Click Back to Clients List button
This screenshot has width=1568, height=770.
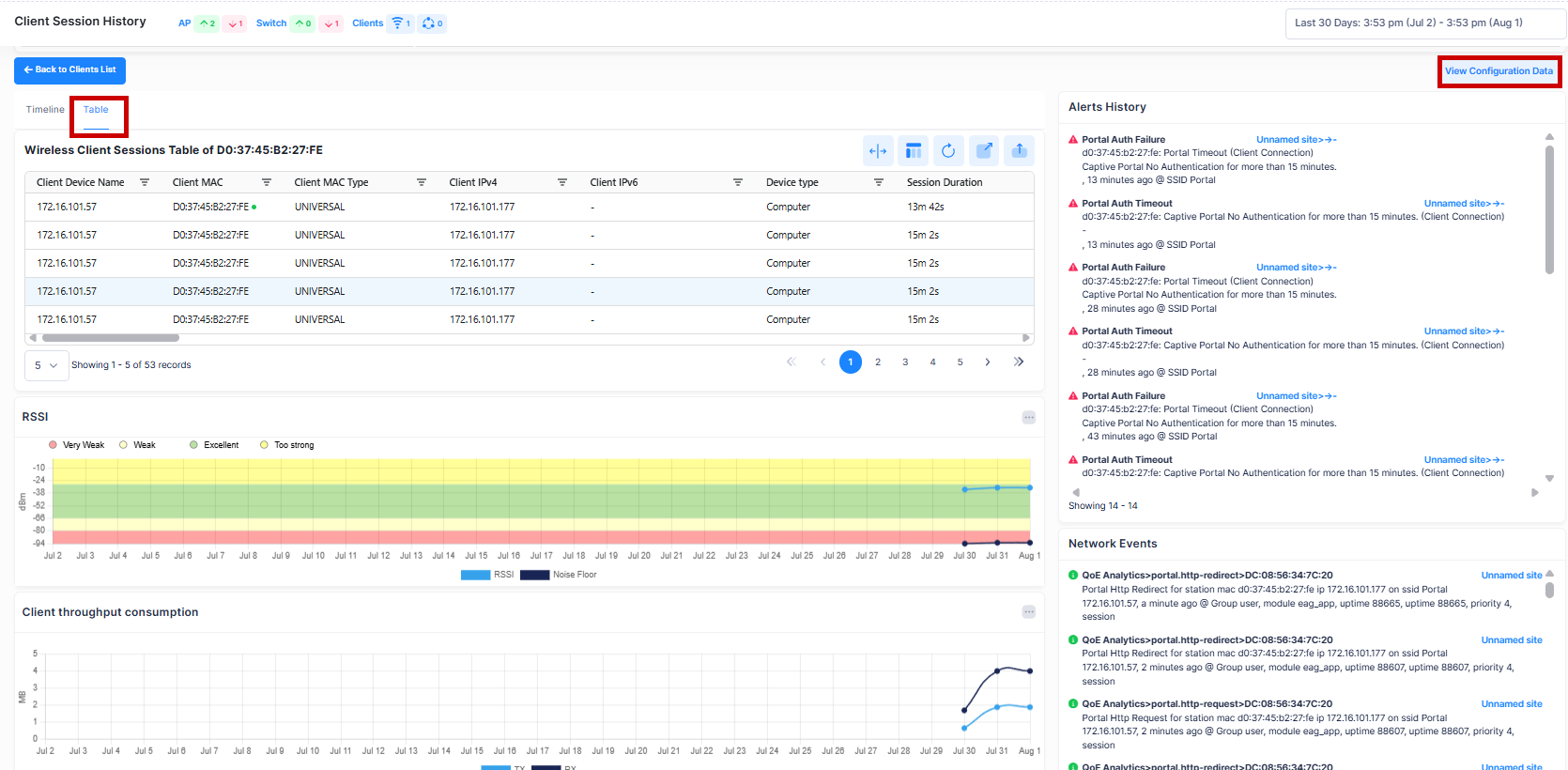[69, 70]
